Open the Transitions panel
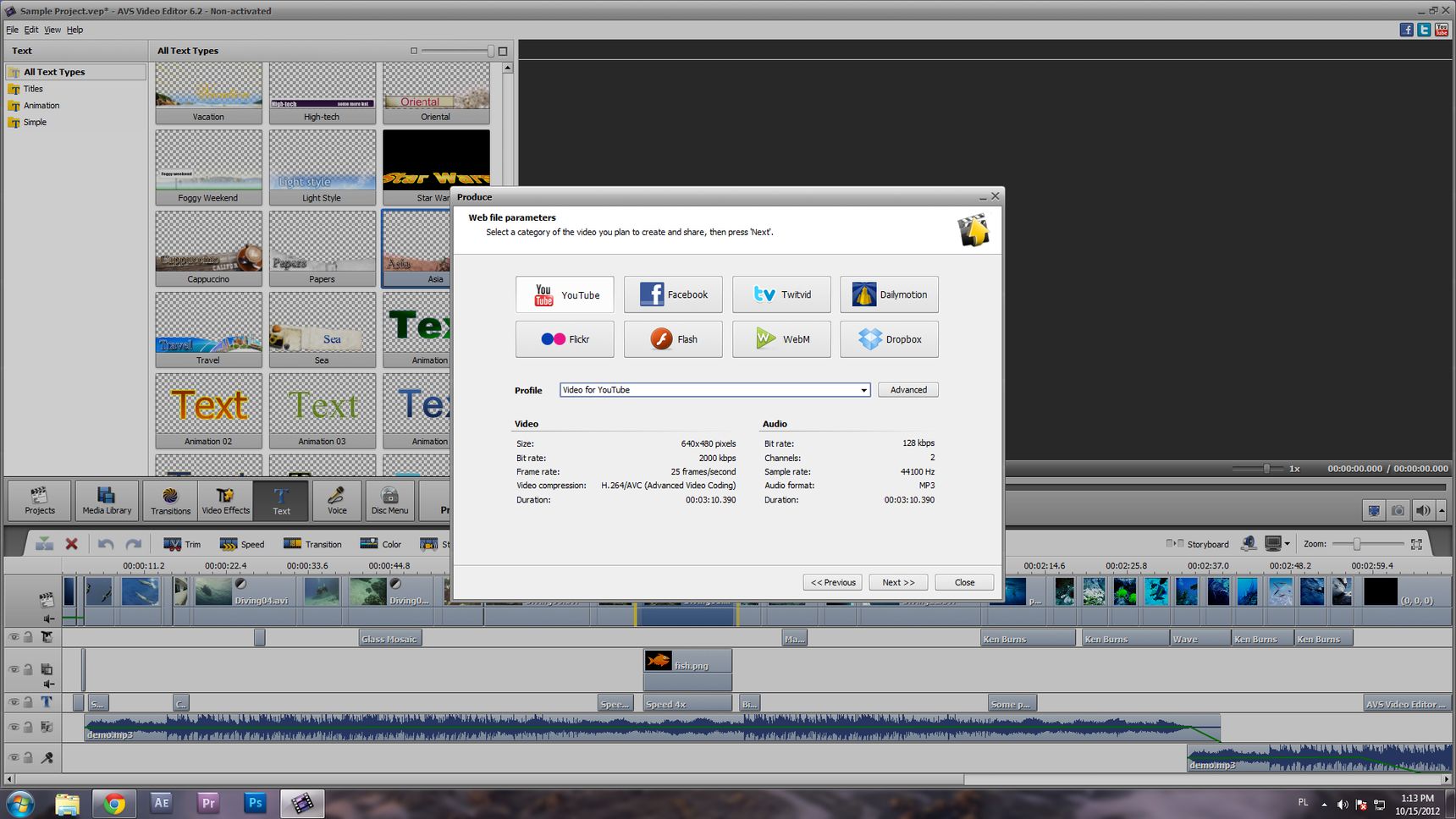 tap(170, 500)
